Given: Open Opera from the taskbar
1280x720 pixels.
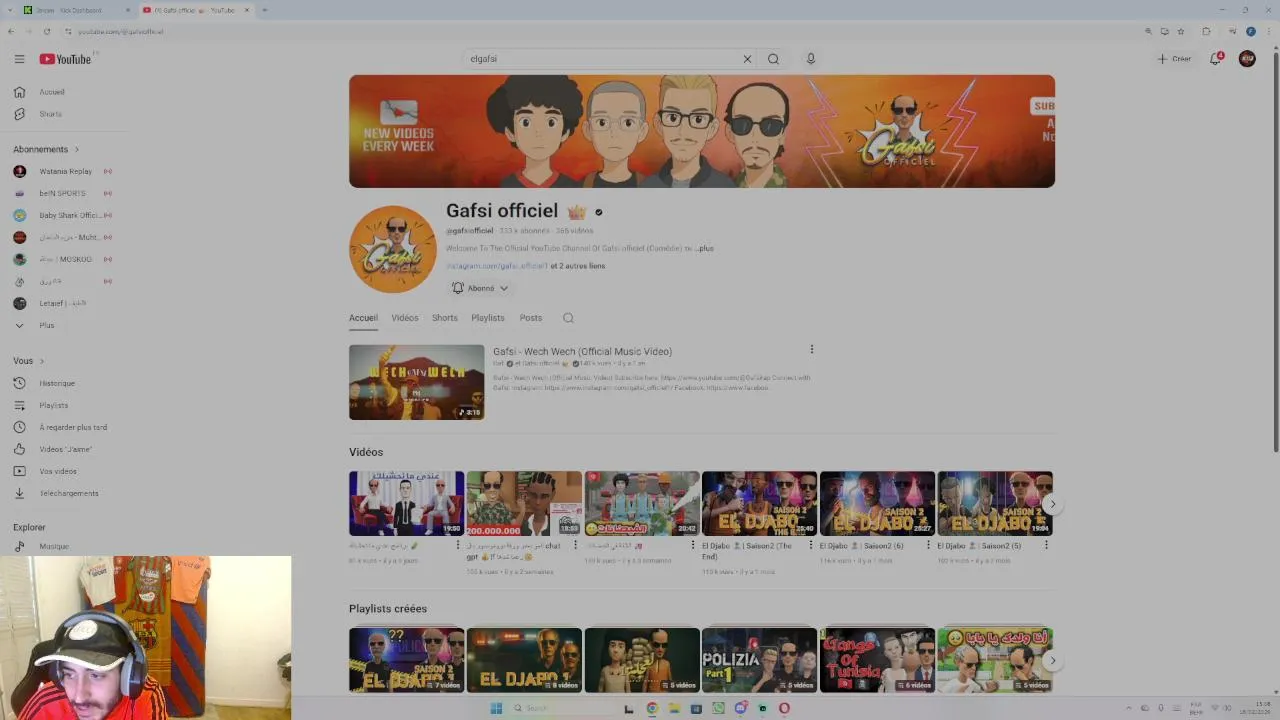Looking at the screenshot, I should coord(784,708).
